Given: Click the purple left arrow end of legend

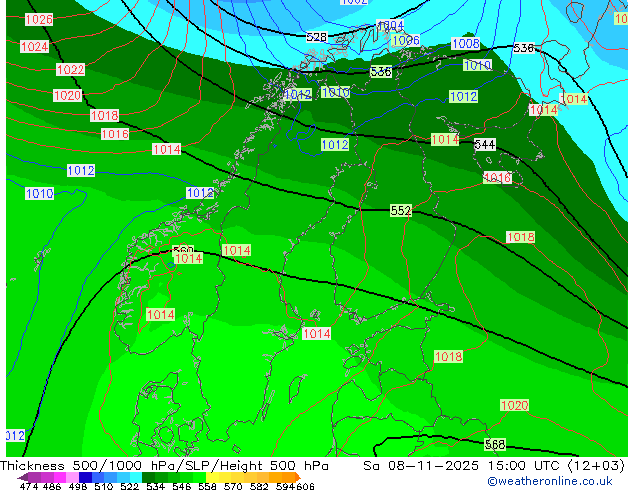Looking at the screenshot, I should [23, 477].
